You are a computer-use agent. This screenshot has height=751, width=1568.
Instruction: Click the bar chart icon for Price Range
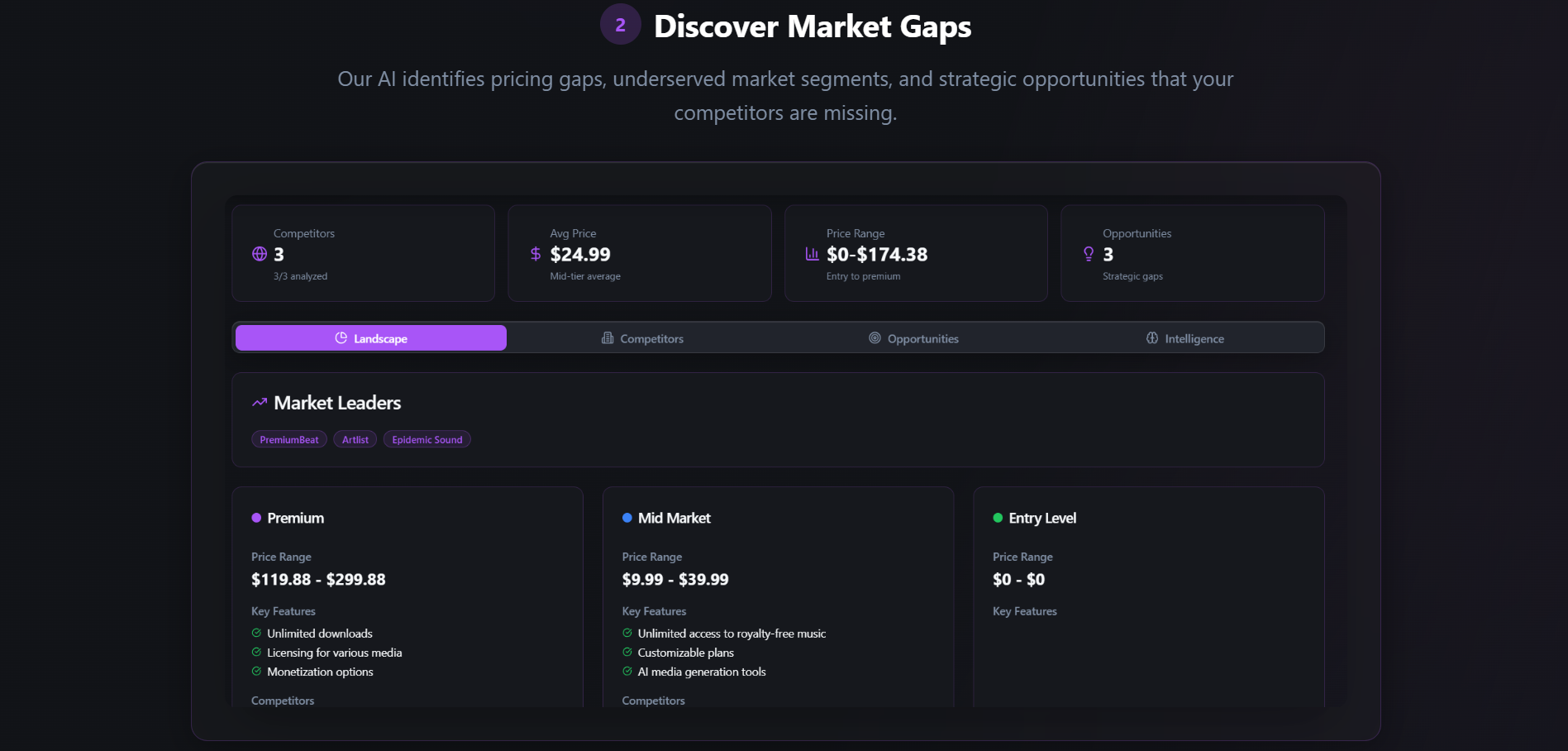(x=812, y=254)
